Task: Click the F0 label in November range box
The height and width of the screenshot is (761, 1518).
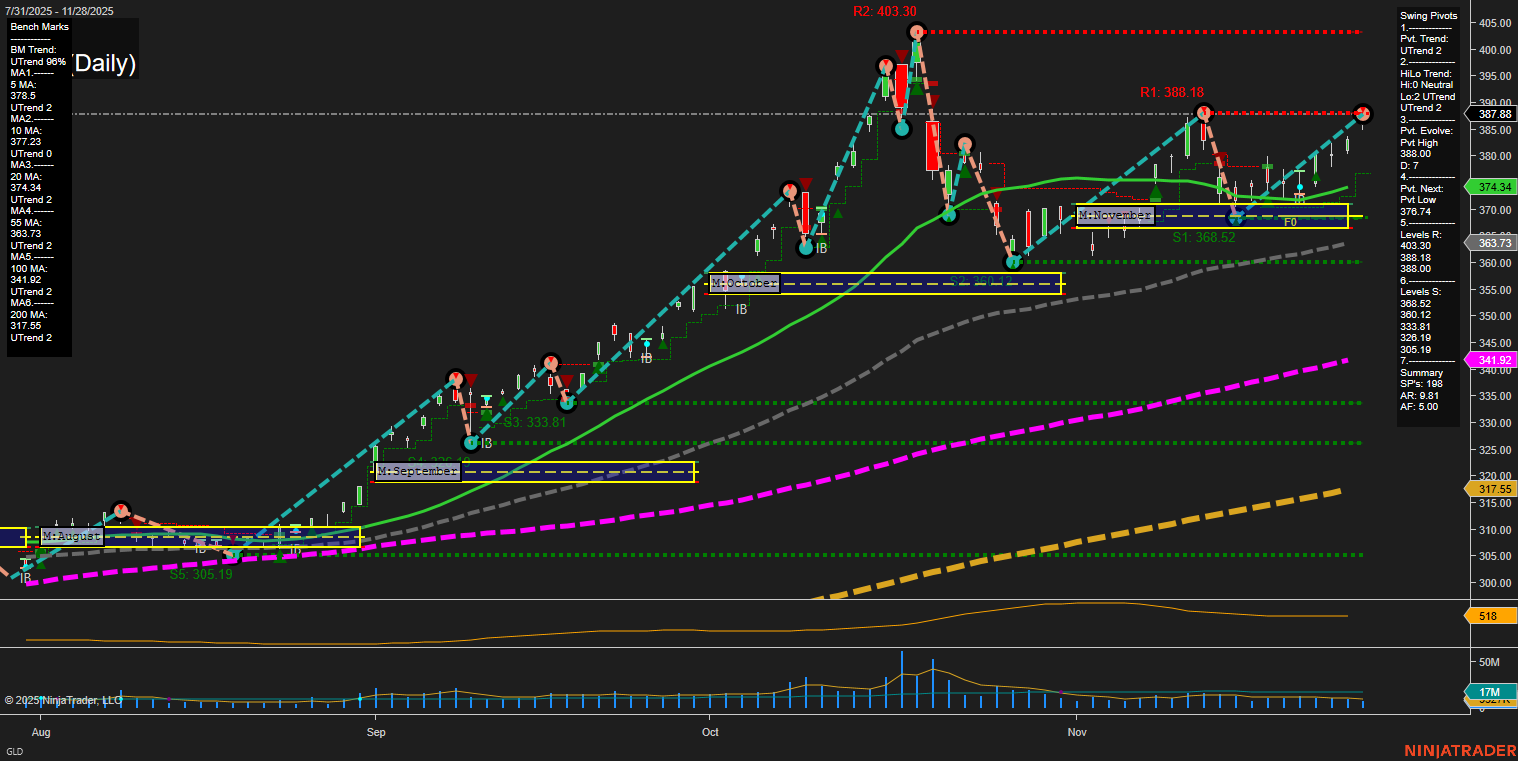Action: pyautogui.click(x=1290, y=222)
